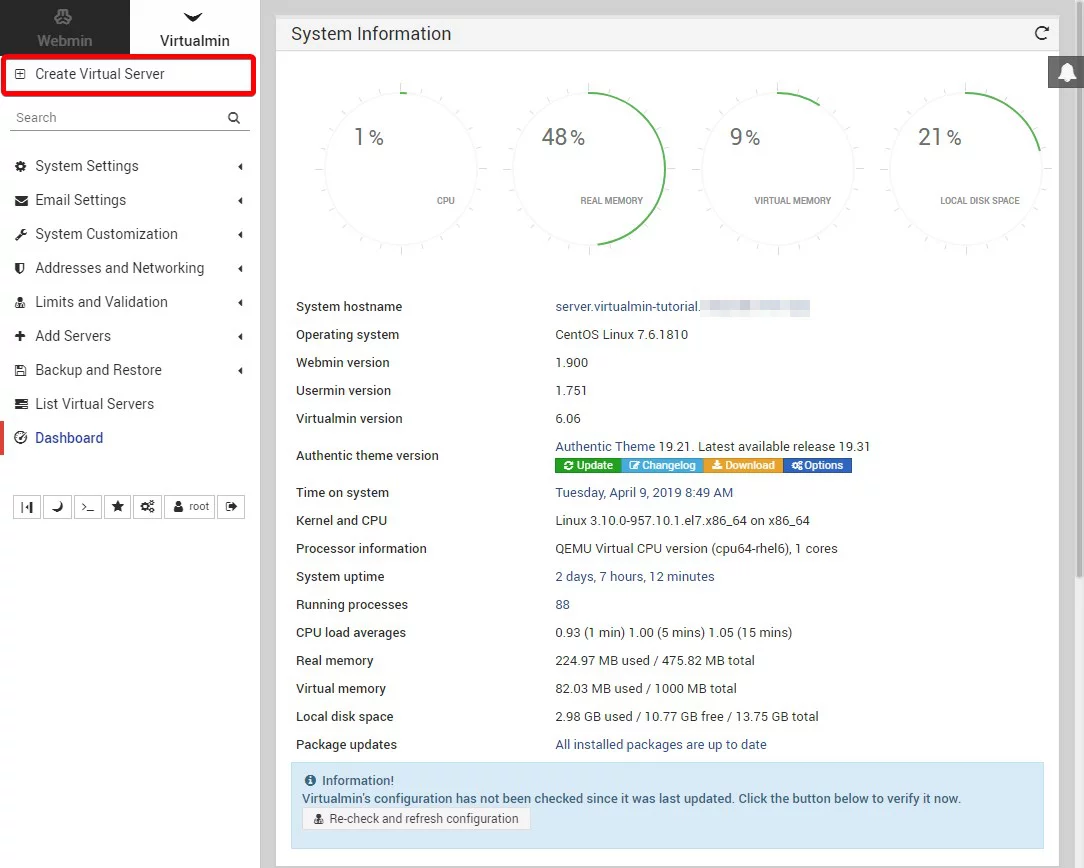Image resolution: width=1084 pixels, height=868 pixels.
Task: Open List Virtual Servers
Action: pos(129,404)
